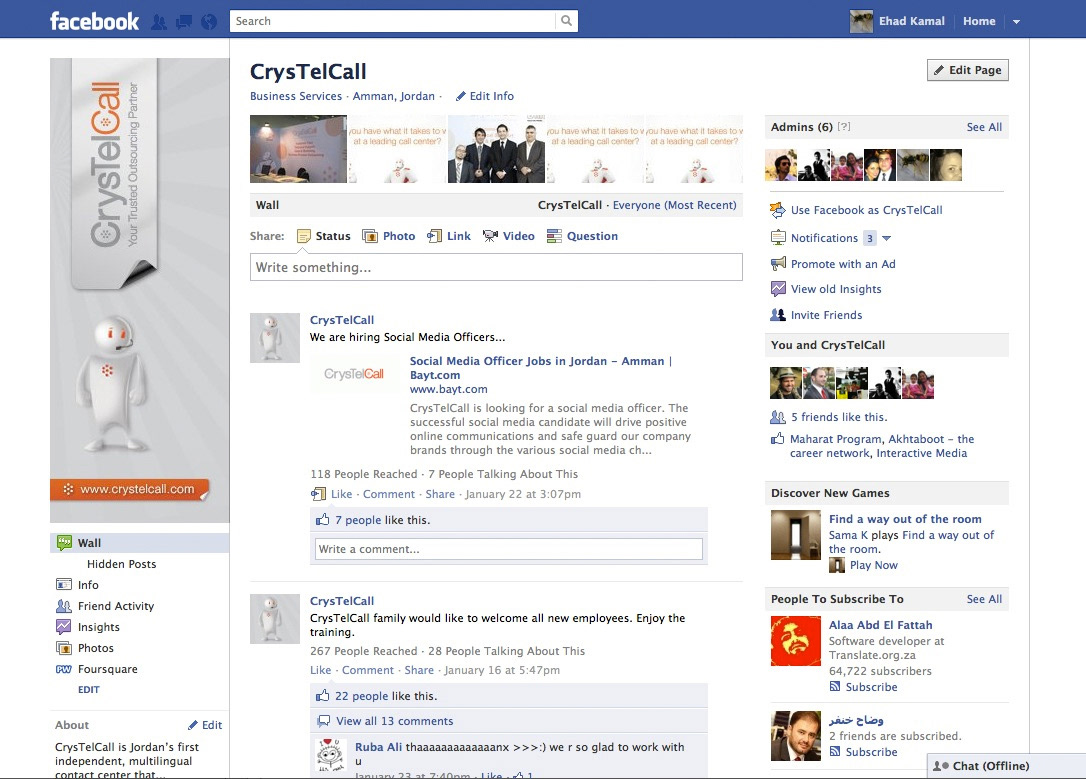
Task: Click first admin avatar thumbnail
Action: (781, 165)
